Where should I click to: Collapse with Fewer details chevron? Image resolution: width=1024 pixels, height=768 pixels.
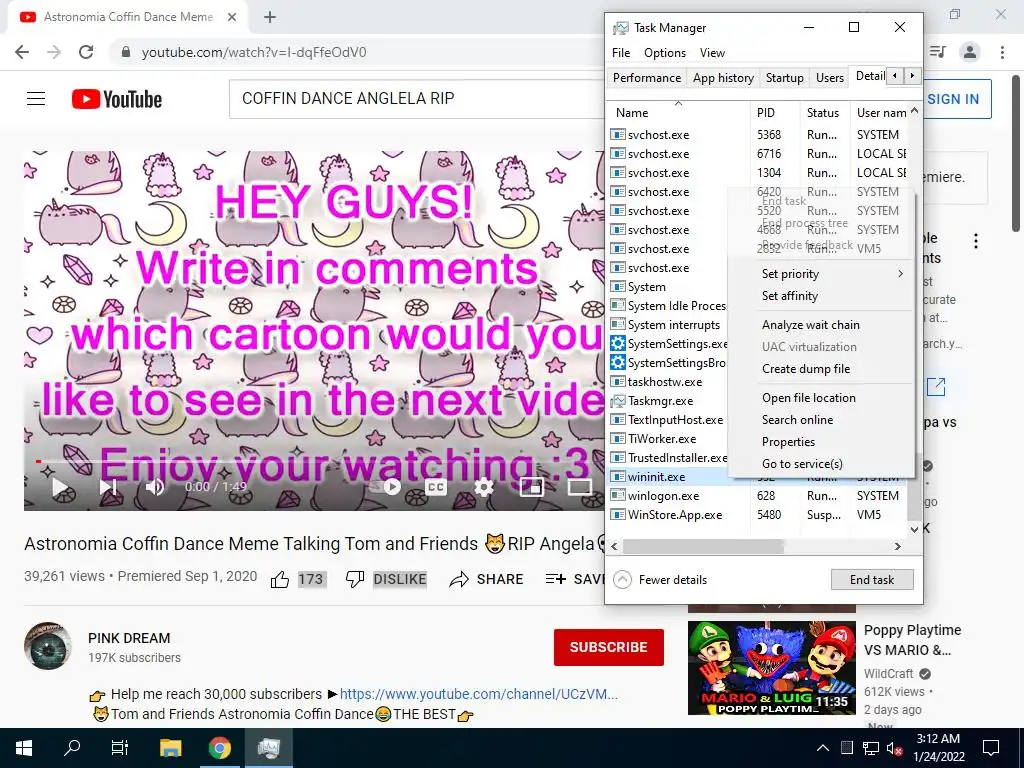[622, 579]
